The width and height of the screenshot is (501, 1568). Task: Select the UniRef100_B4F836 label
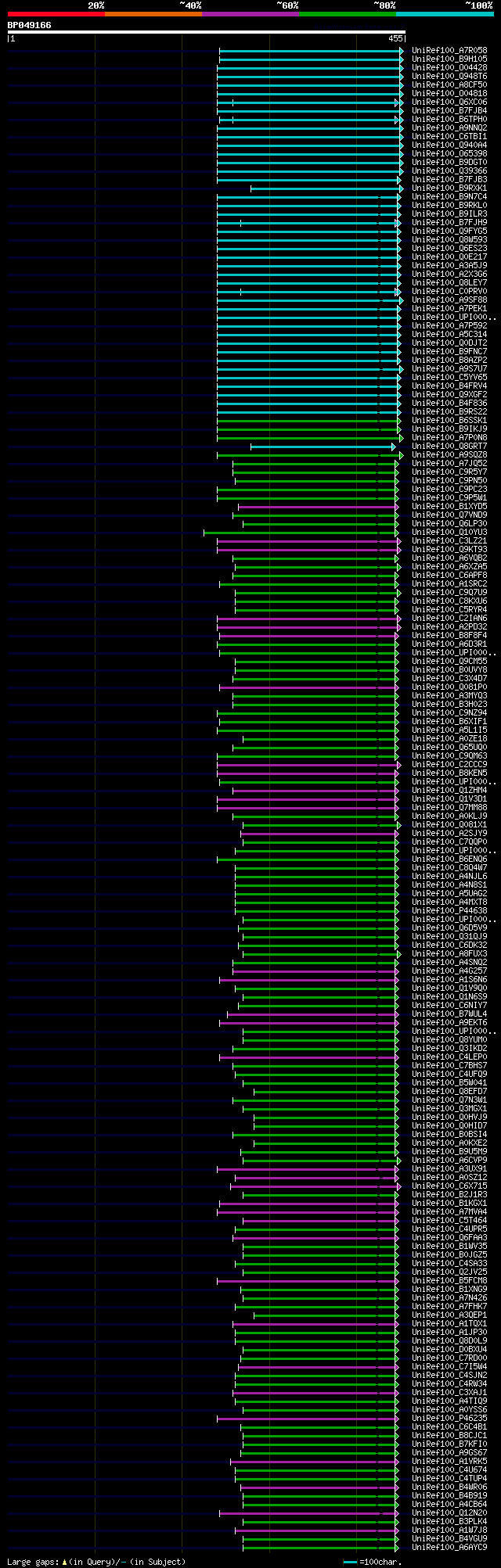(x=449, y=404)
